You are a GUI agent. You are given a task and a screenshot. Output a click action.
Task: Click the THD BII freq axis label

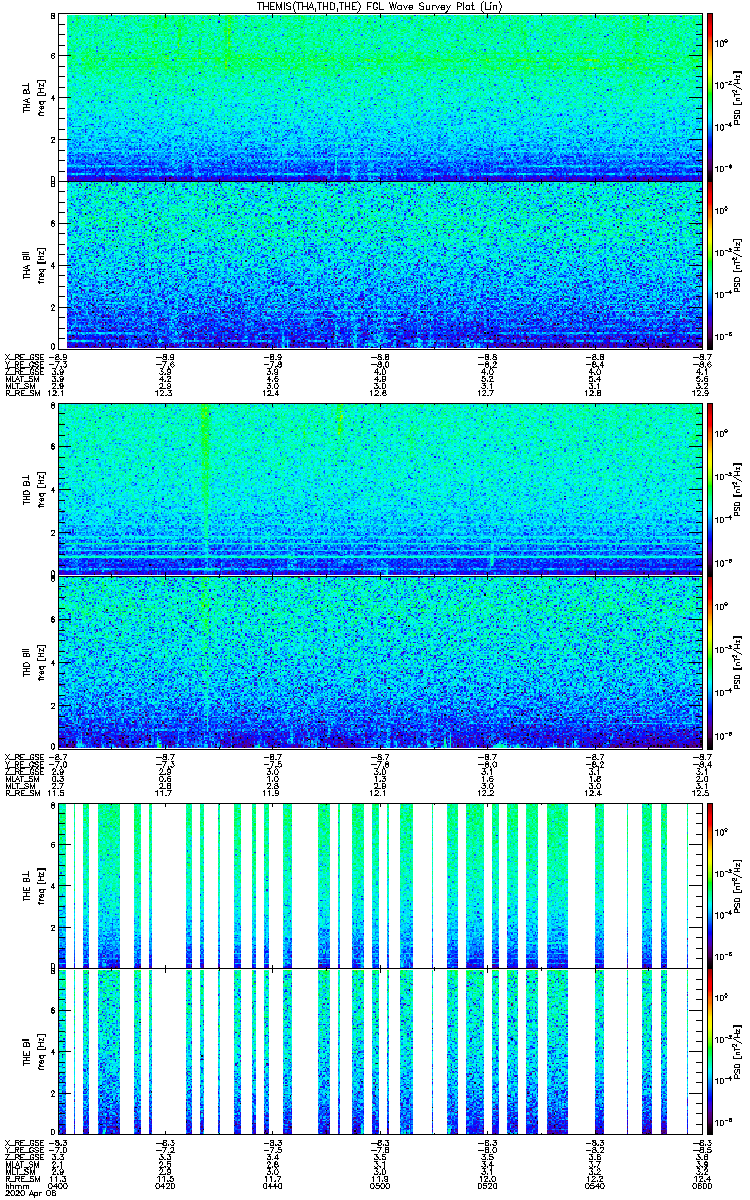(34, 660)
